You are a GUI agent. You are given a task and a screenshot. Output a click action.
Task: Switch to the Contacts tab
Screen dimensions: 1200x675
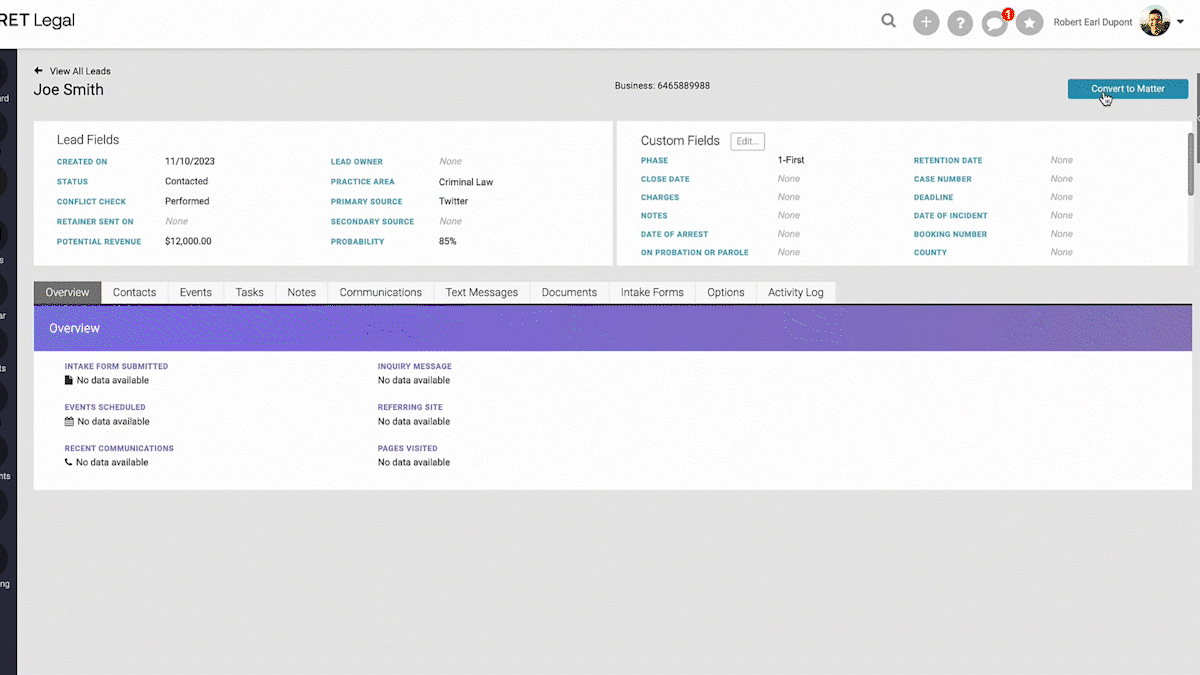pos(134,292)
